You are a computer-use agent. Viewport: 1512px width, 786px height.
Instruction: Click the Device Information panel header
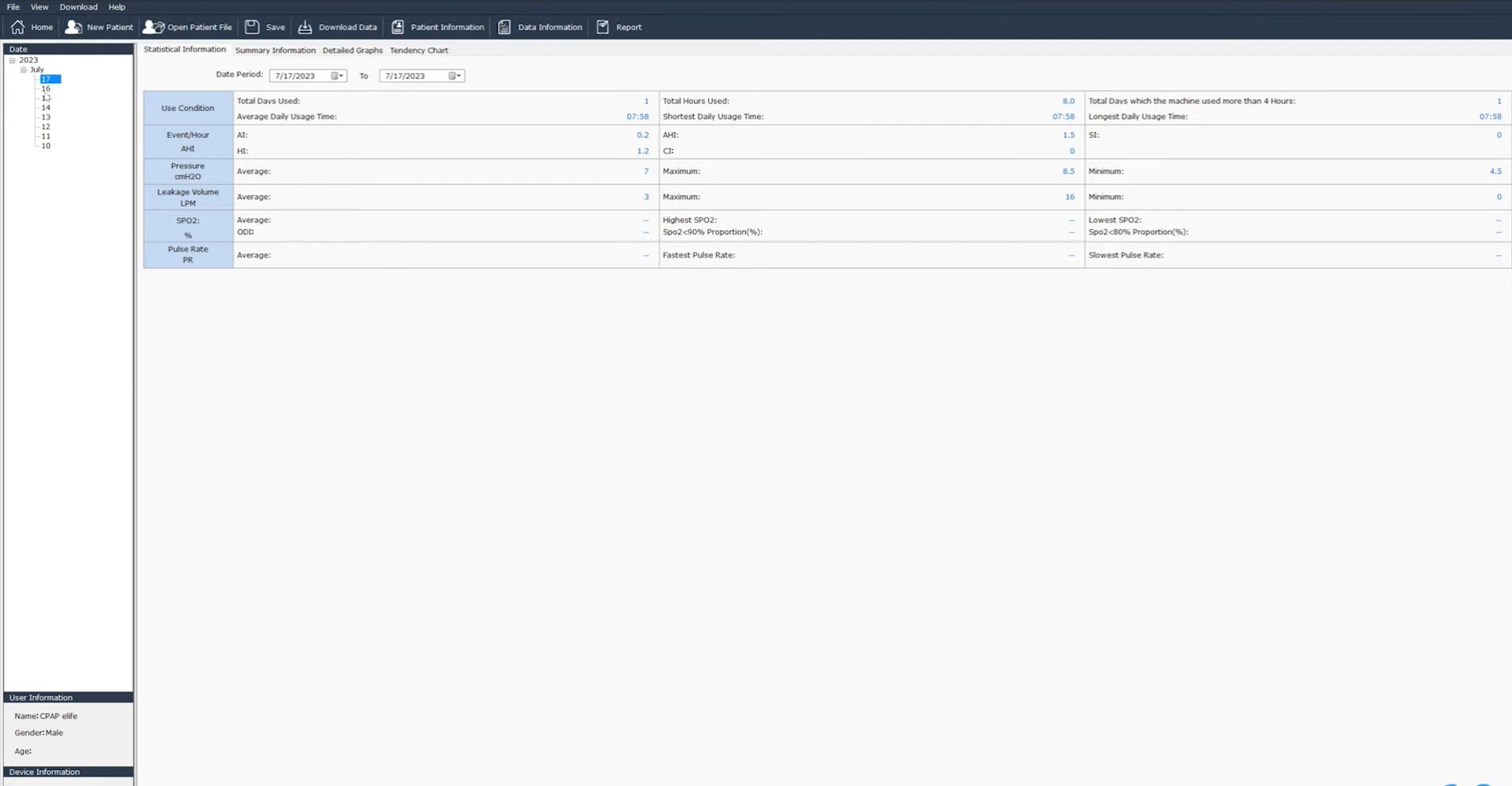(x=68, y=772)
